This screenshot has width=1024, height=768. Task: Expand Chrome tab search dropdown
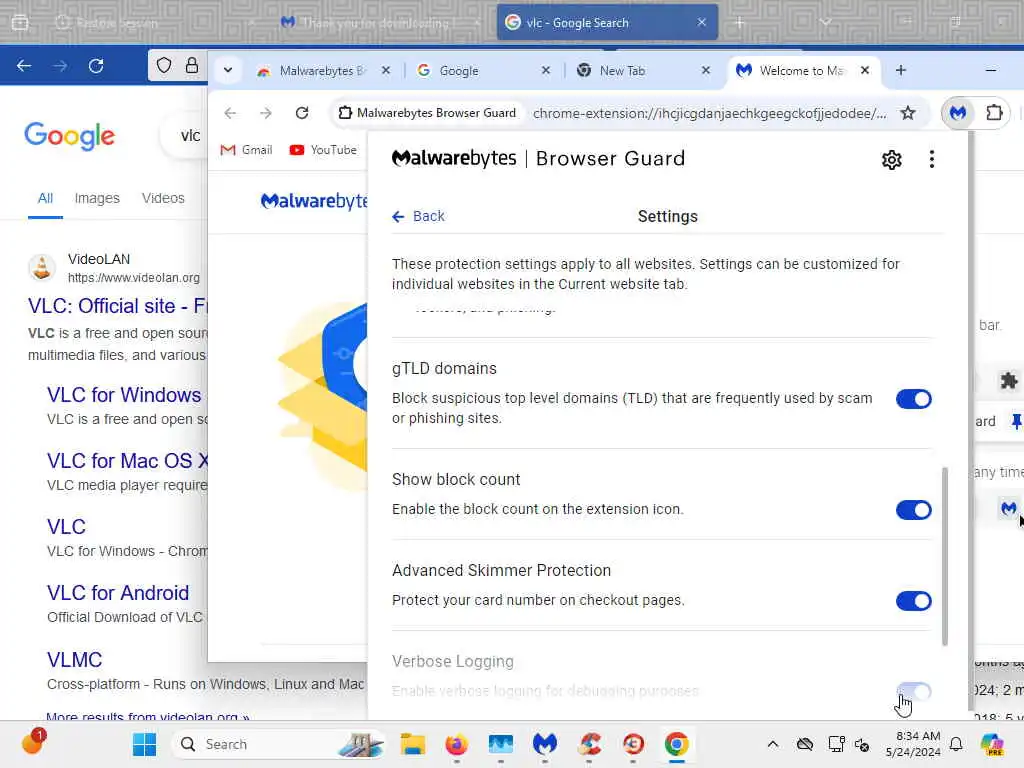tap(228, 70)
